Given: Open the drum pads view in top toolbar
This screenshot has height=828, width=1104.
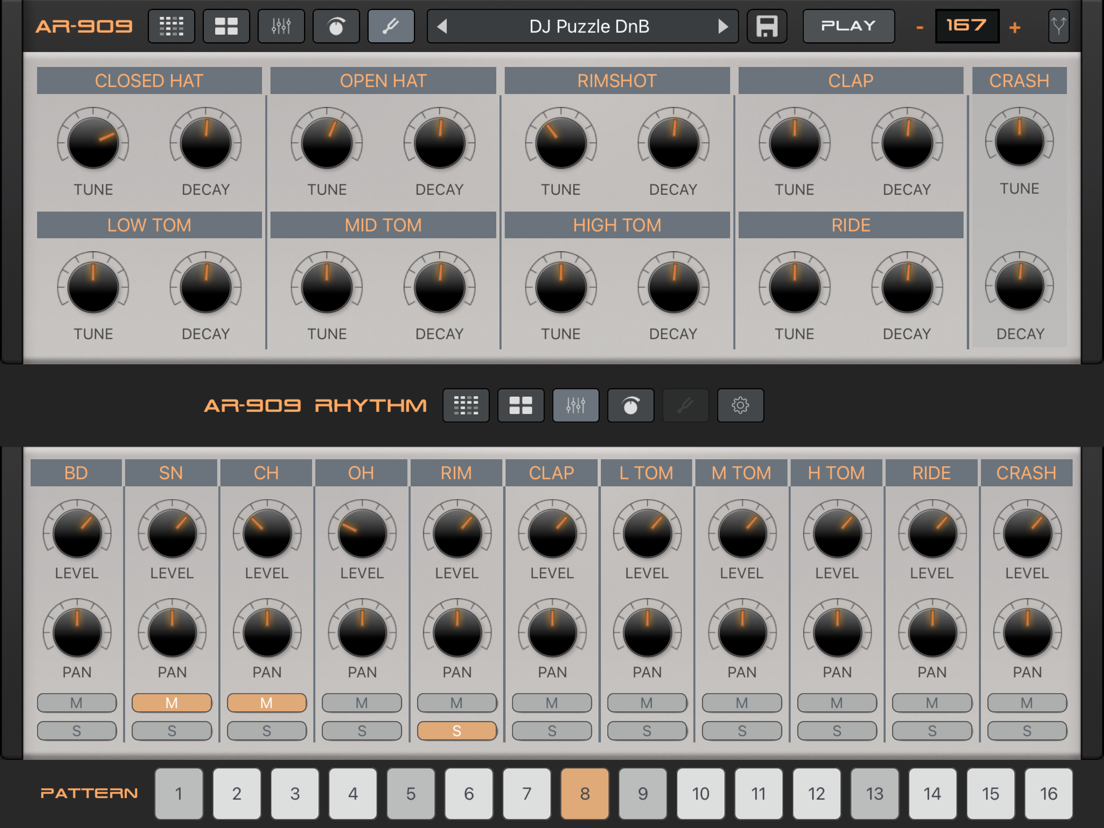Looking at the screenshot, I should [226, 27].
